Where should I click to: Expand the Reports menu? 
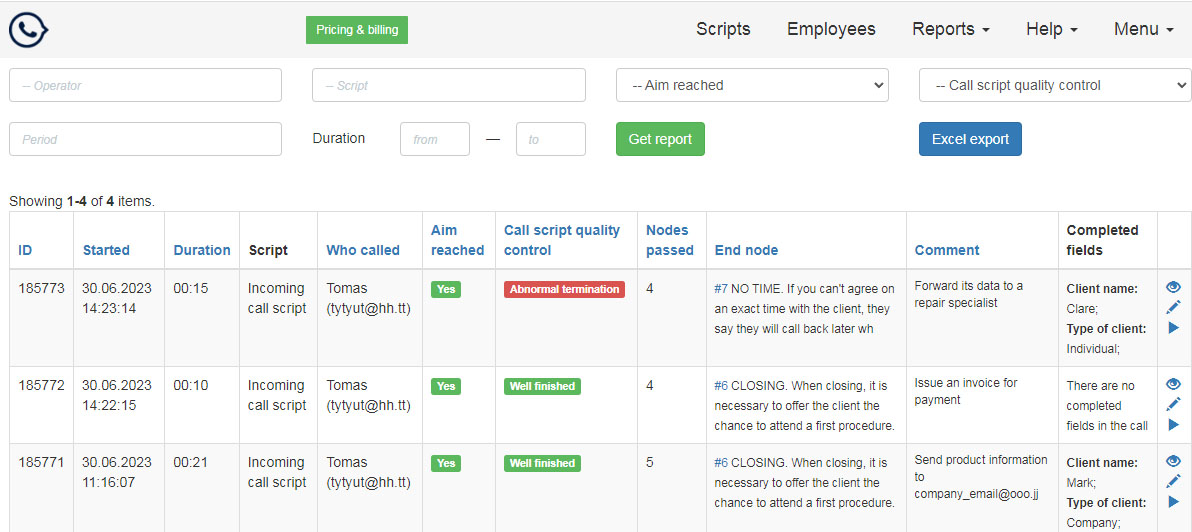pyautogui.click(x=950, y=29)
